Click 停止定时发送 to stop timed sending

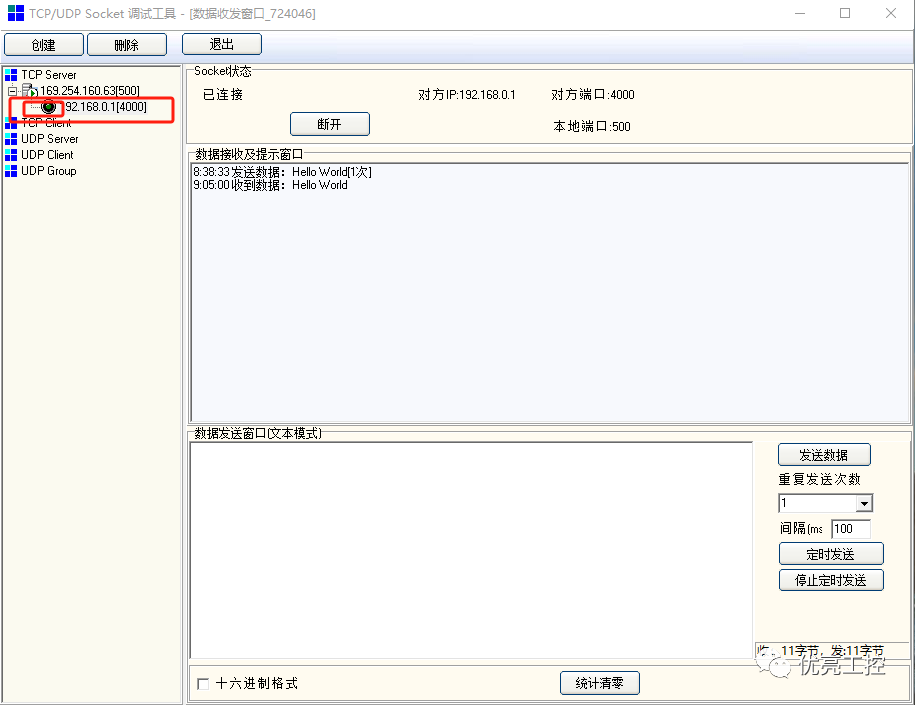pyautogui.click(x=831, y=580)
